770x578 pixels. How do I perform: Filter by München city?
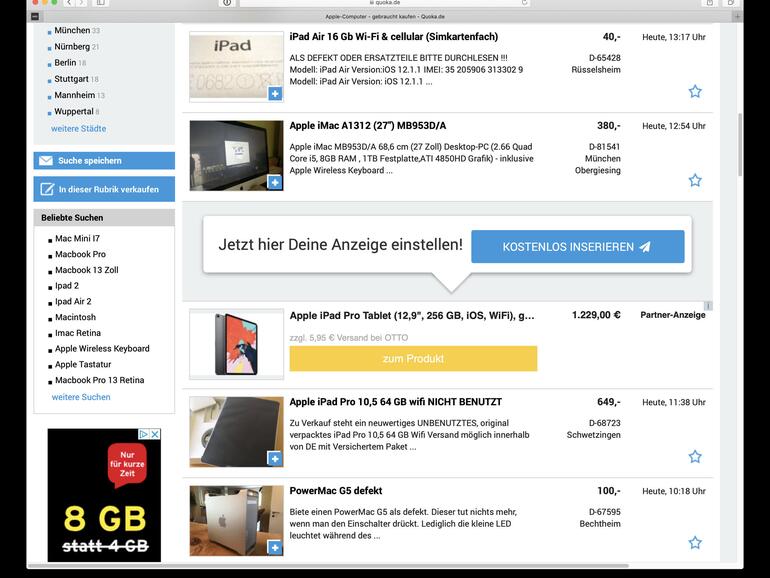72,30
